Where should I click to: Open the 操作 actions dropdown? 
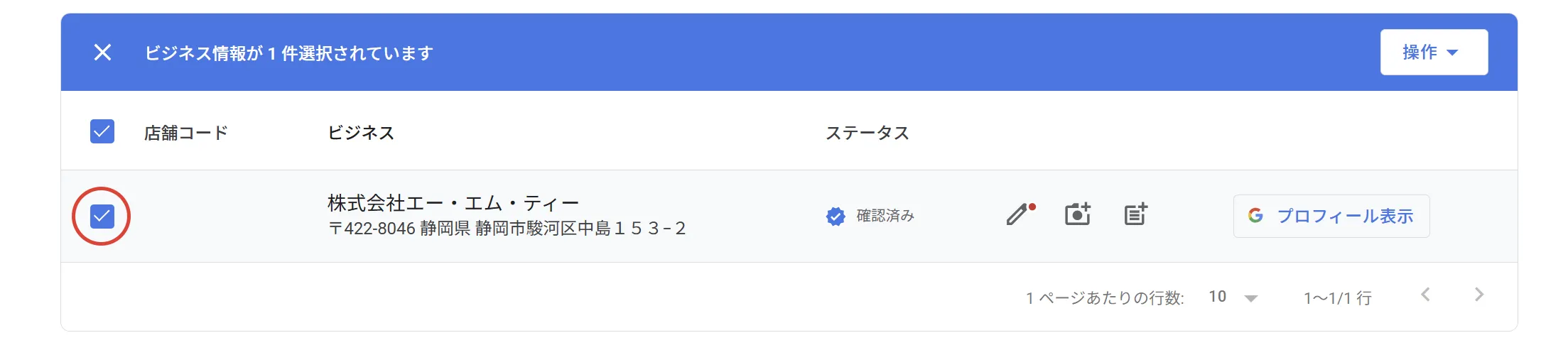tap(1433, 53)
